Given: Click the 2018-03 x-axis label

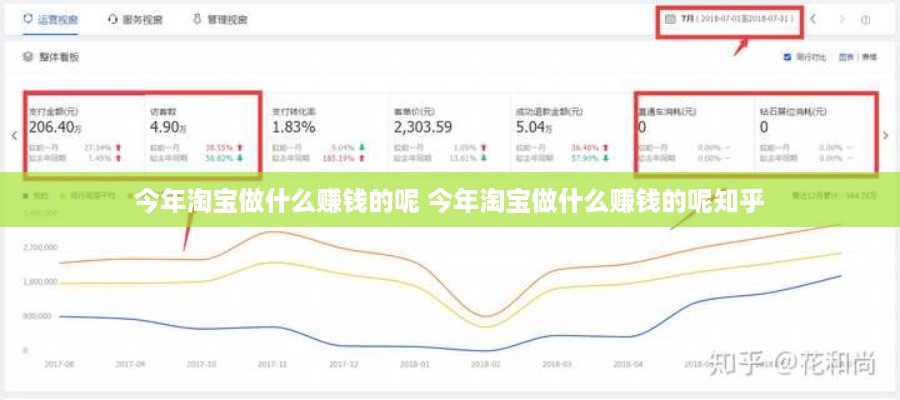Looking at the screenshot, I should 557,364.
